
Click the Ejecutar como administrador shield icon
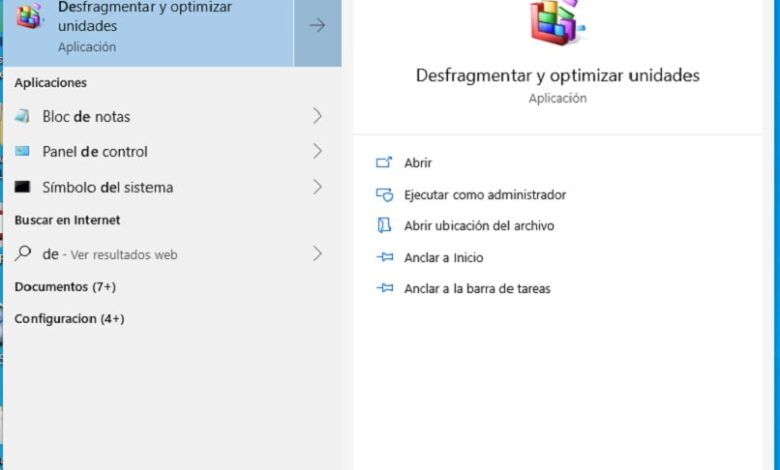[x=384, y=194]
